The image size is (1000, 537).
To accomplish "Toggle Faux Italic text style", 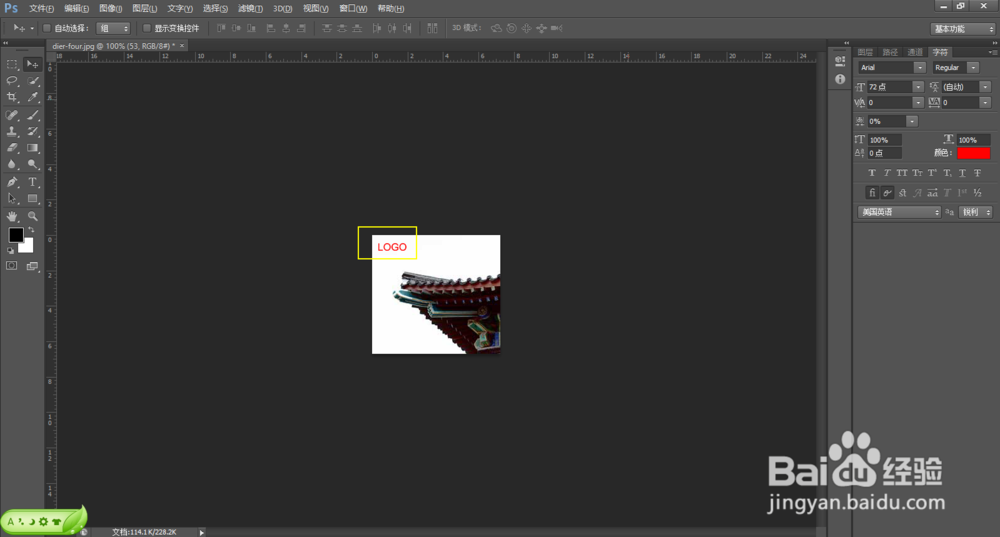I will coord(887,173).
